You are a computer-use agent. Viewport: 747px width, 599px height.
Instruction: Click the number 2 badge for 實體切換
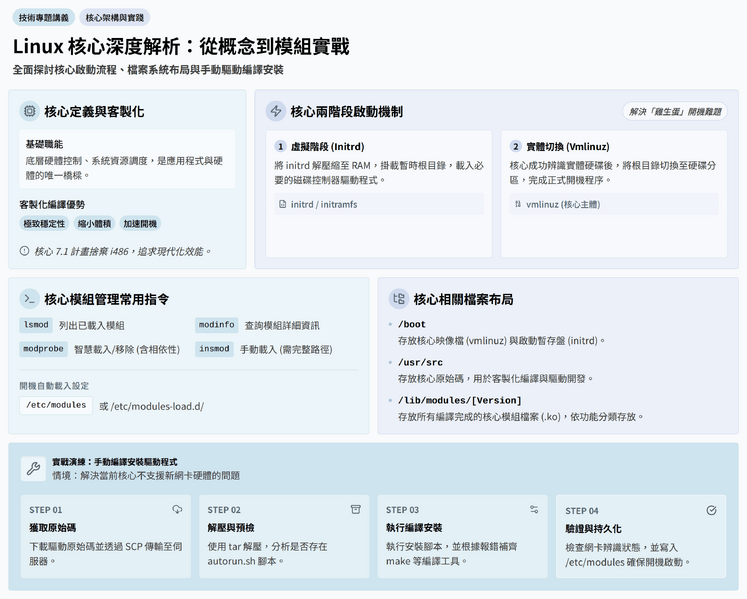515,146
